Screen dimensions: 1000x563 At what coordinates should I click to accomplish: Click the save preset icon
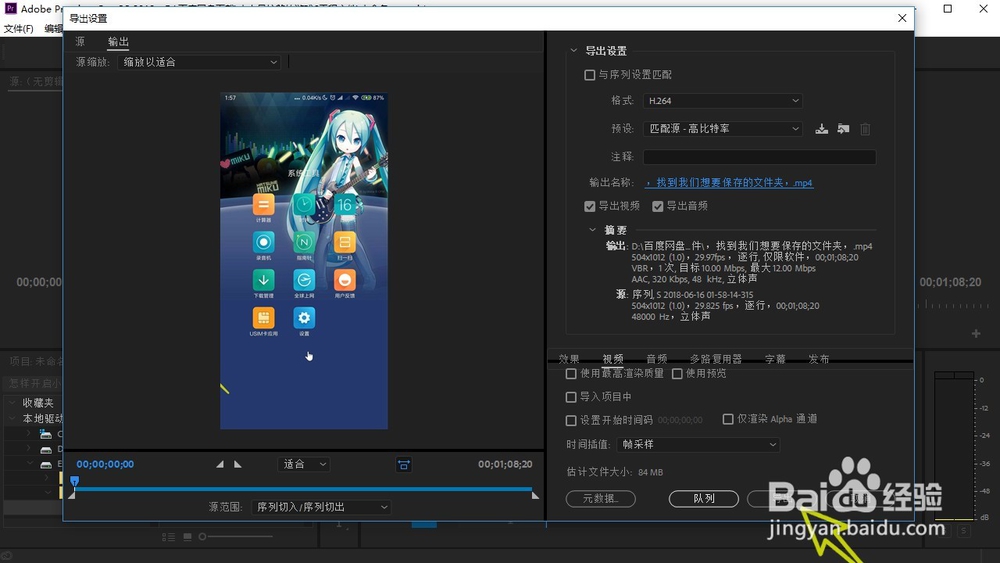[821, 129]
